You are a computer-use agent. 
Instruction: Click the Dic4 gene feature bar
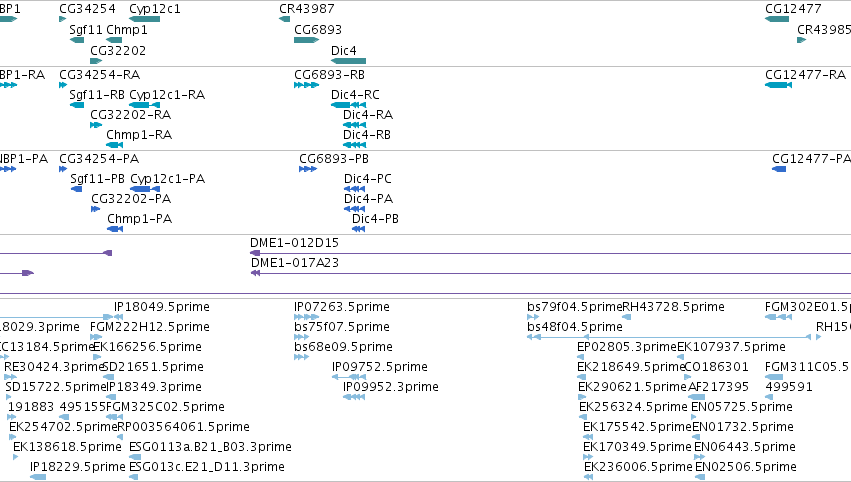pyautogui.click(x=348, y=61)
